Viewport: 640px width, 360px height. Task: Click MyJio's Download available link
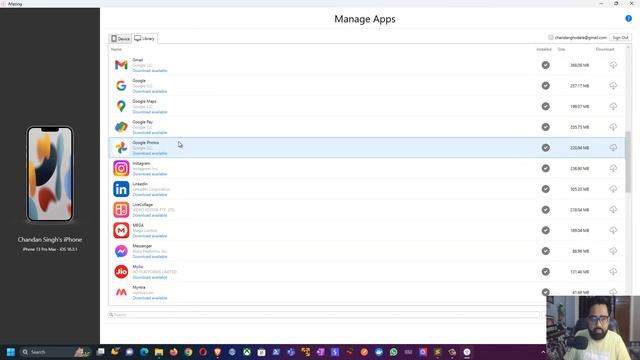click(x=150, y=277)
